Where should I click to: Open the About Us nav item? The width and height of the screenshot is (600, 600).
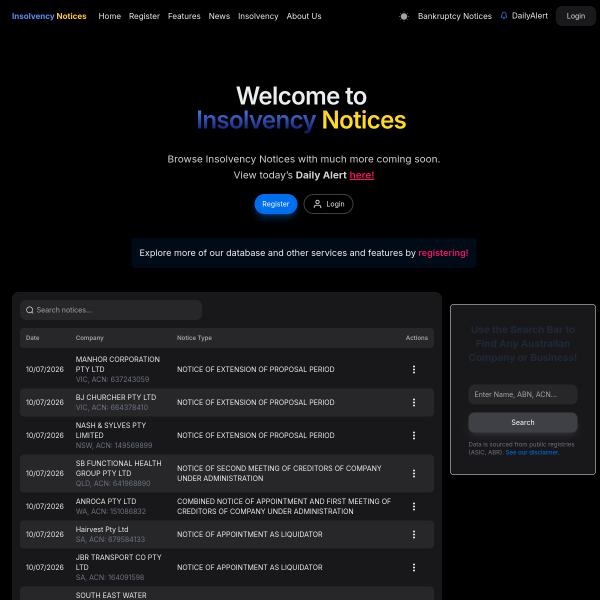[304, 16]
